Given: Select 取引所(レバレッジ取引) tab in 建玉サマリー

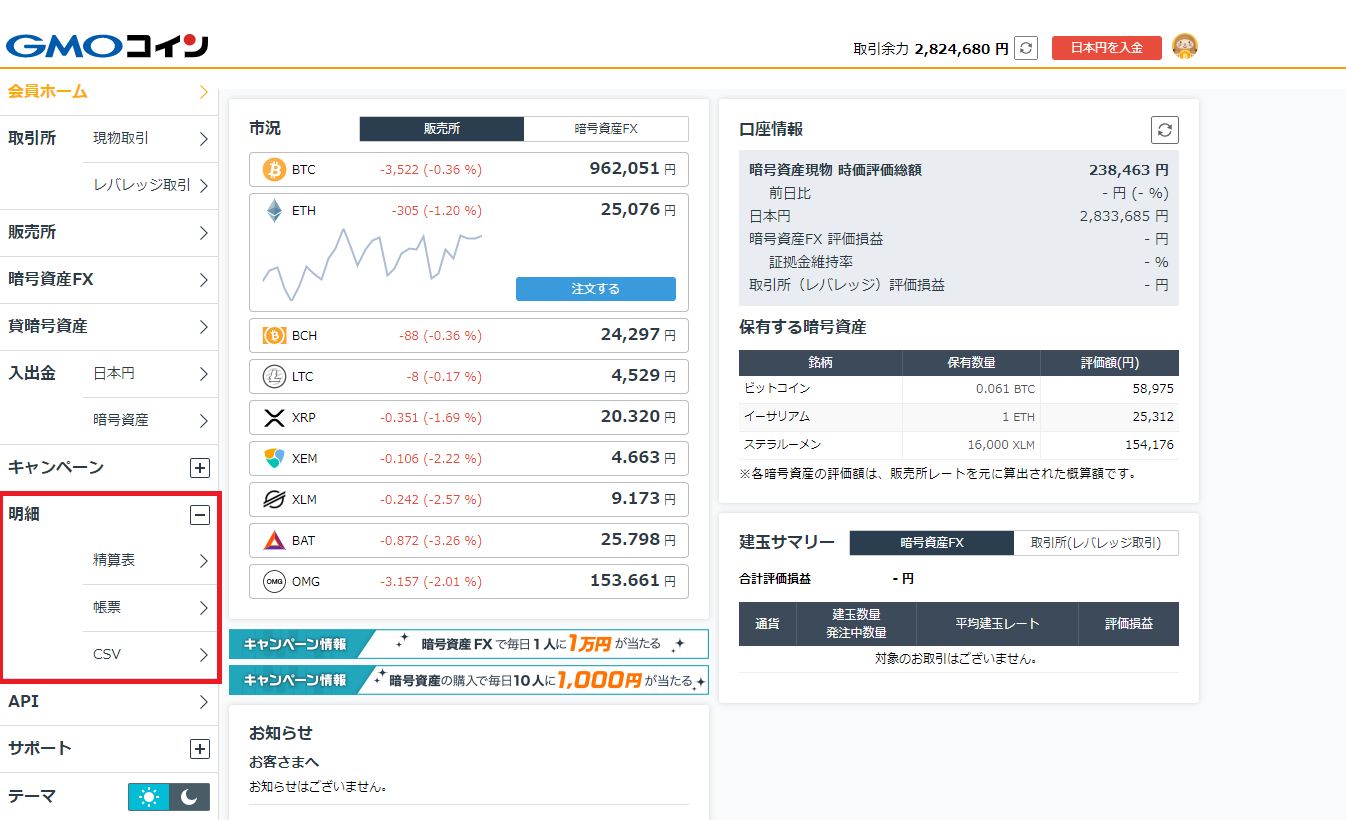Looking at the screenshot, I should (1096, 543).
